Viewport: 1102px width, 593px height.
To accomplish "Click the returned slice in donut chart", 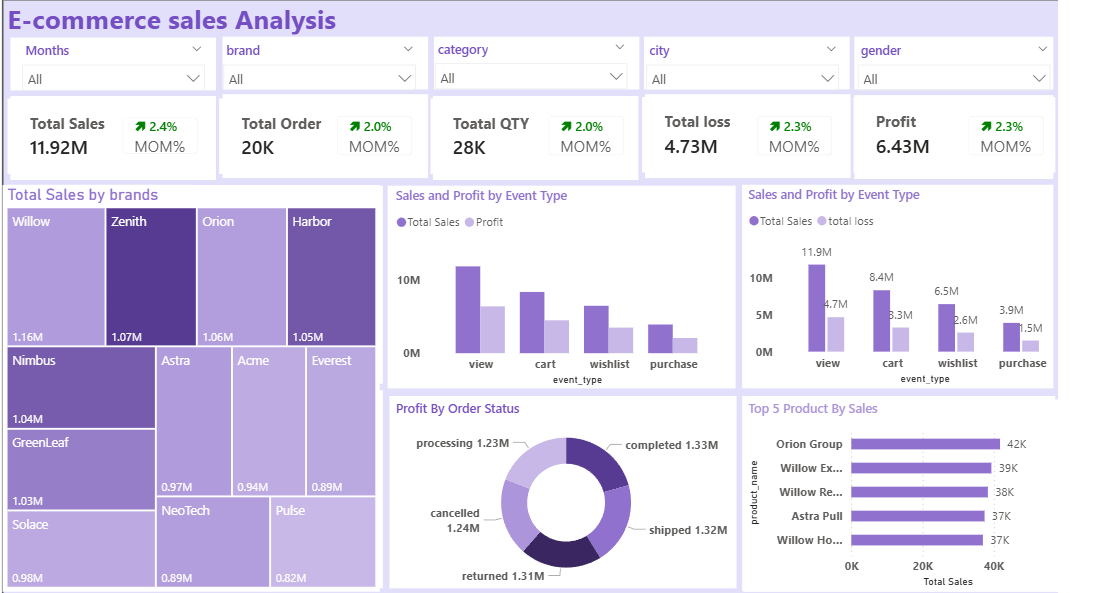I will click(560, 550).
